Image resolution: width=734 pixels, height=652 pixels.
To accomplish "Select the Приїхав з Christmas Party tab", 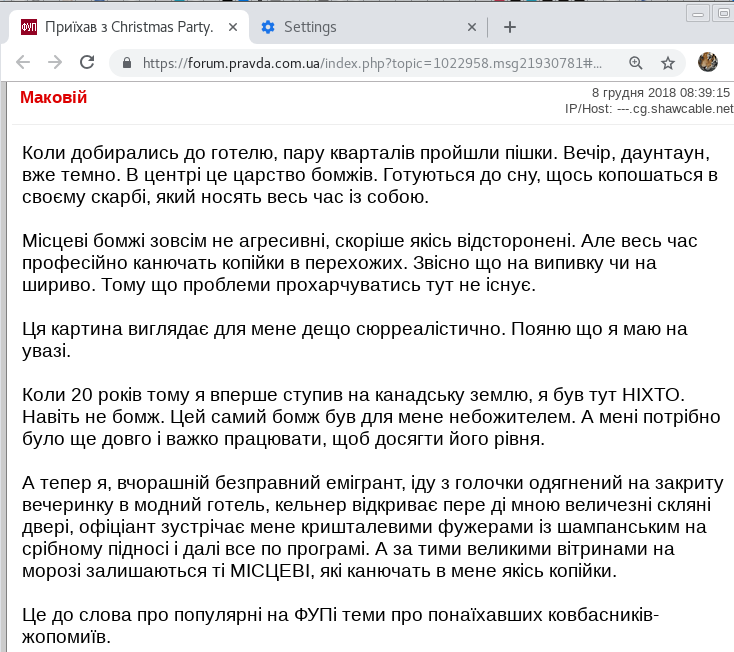I will pyautogui.click(x=129, y=27).
